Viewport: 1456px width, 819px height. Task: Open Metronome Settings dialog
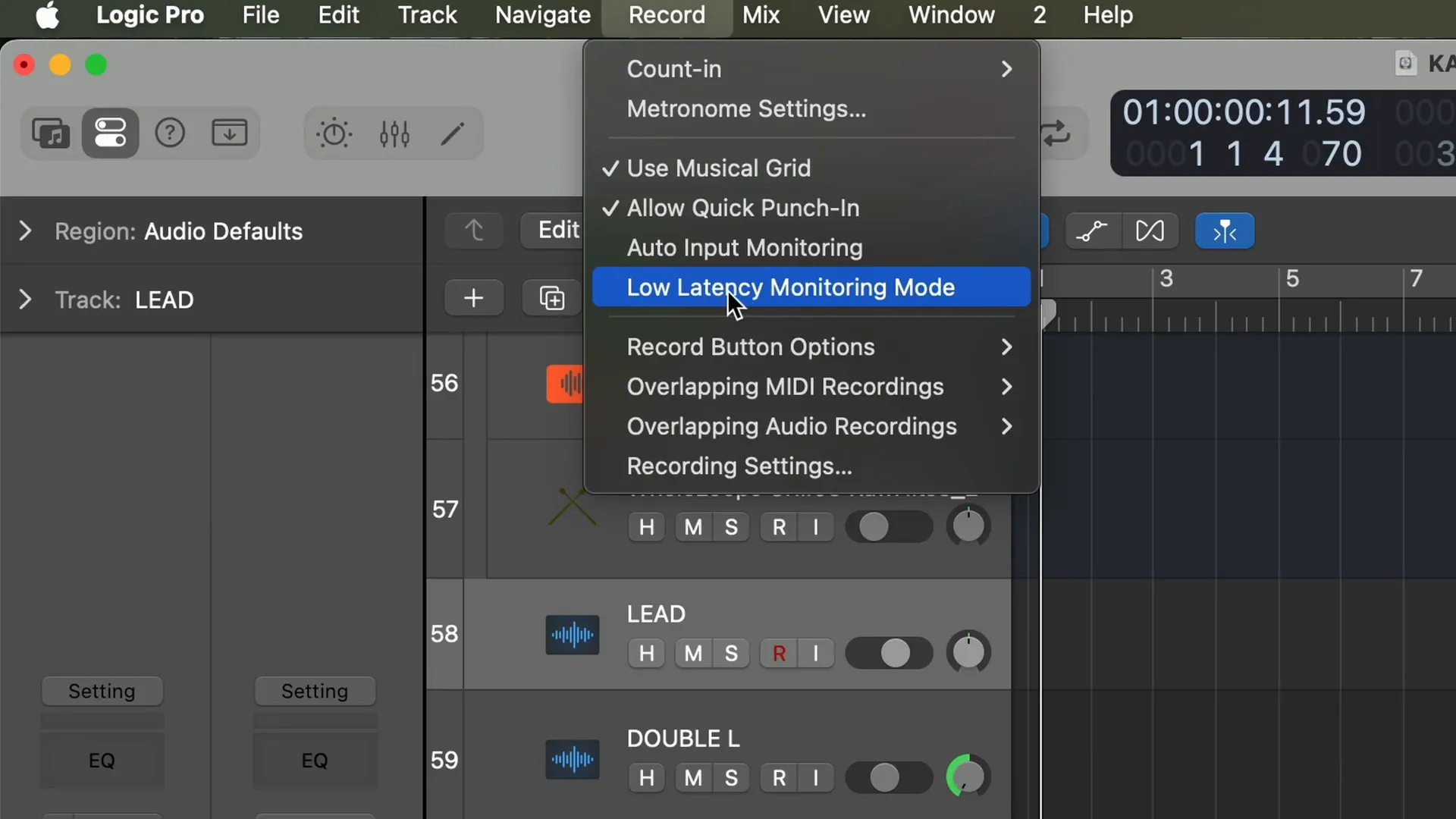(x=745, y=108)
